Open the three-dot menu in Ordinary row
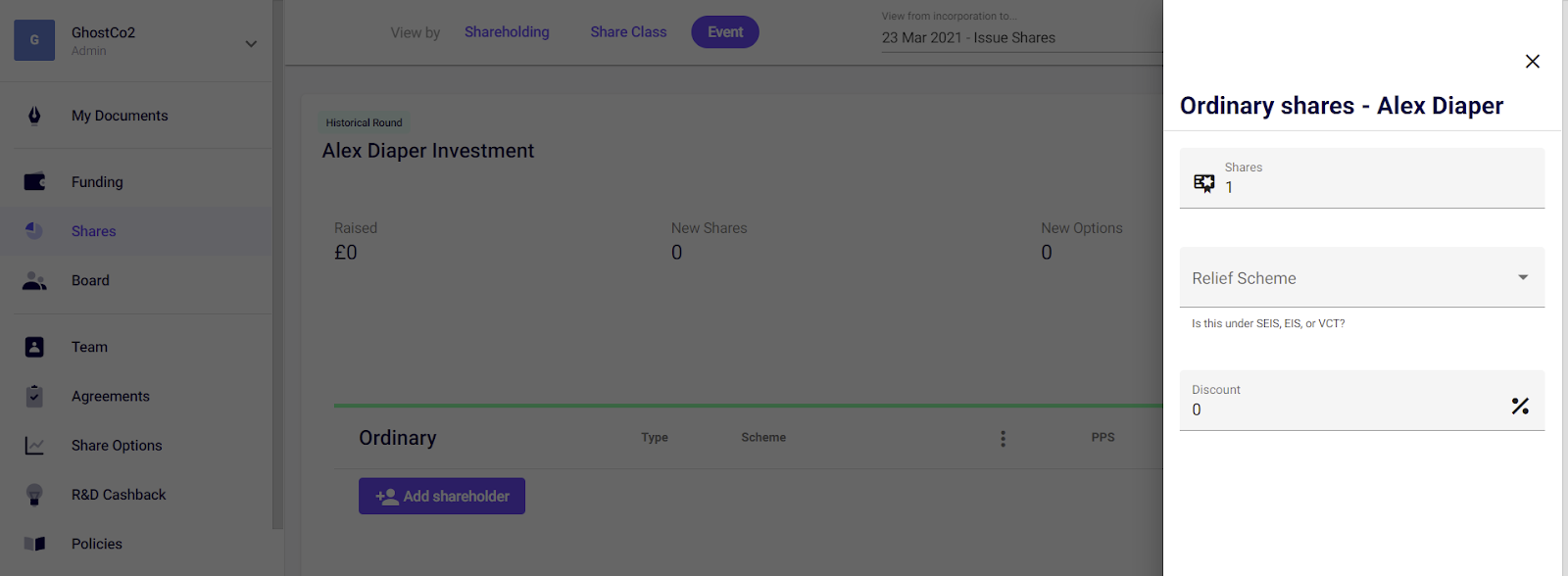This screenshot has width=1568, height=576. [x=1003, y=439]
